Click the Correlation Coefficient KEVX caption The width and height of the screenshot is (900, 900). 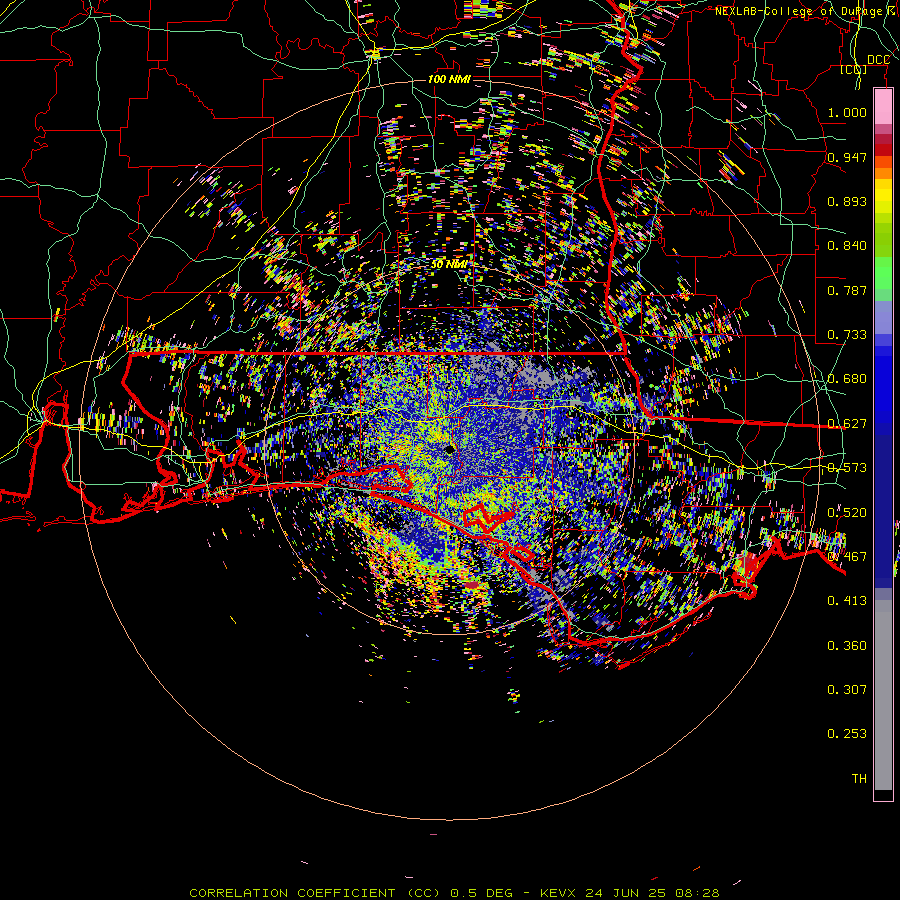coord(454,893)
